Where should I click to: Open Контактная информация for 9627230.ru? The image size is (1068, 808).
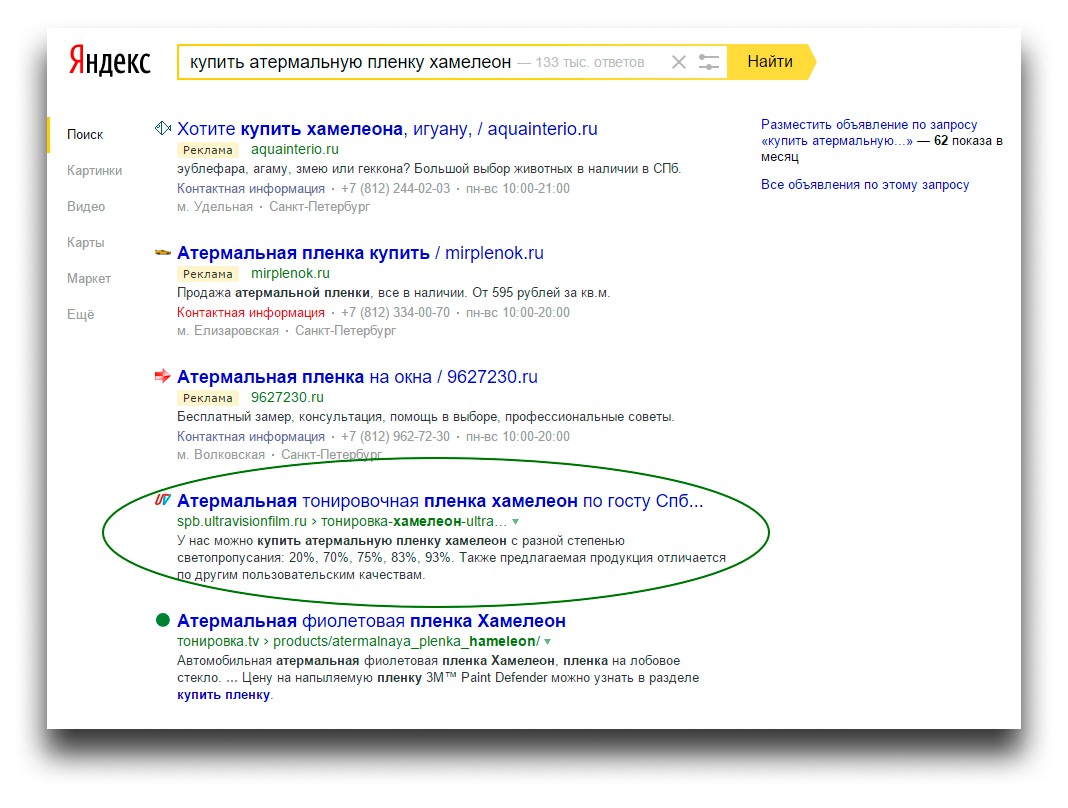[251, 436]
